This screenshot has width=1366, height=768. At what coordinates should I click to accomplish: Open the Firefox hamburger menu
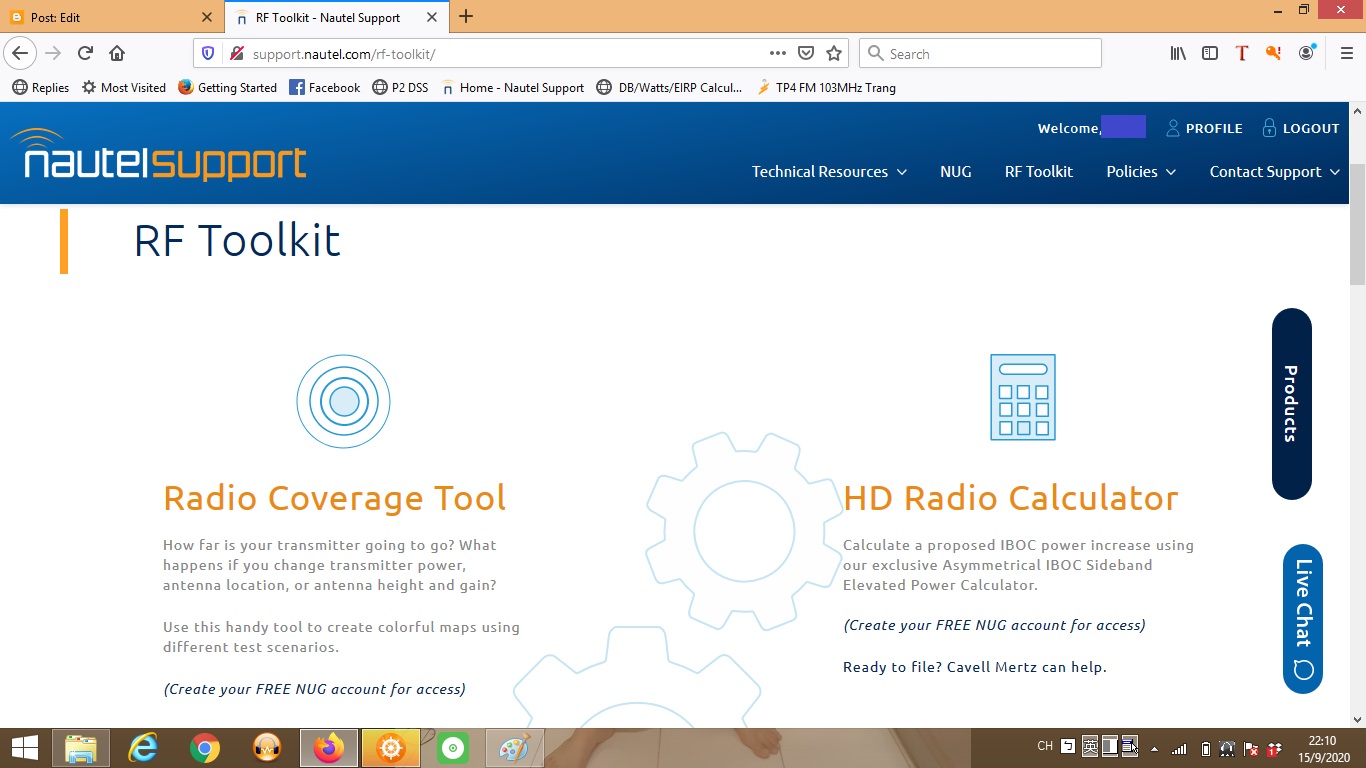pos(1345,53)
